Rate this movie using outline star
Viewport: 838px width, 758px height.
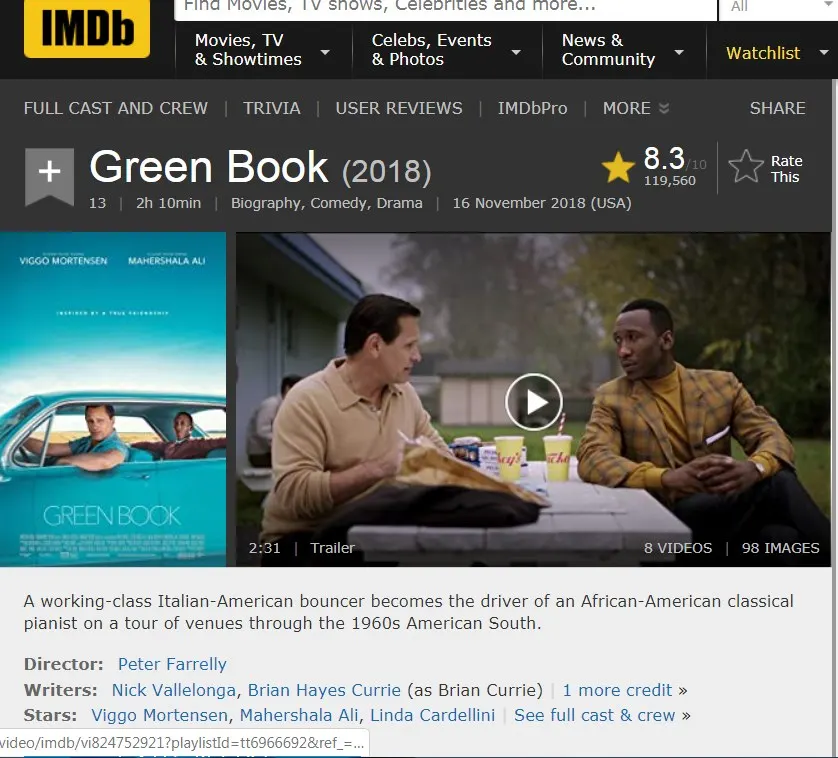click(746, 167)
